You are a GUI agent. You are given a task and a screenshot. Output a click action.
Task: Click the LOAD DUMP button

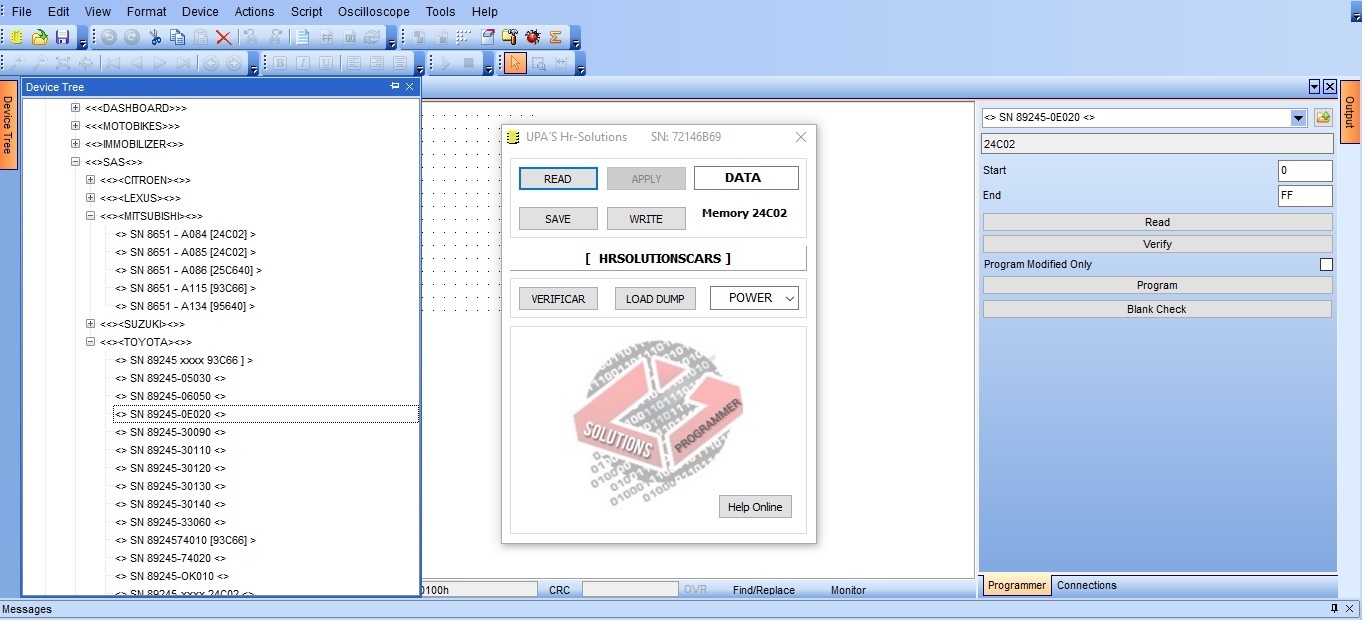click(x=655, y=299)
